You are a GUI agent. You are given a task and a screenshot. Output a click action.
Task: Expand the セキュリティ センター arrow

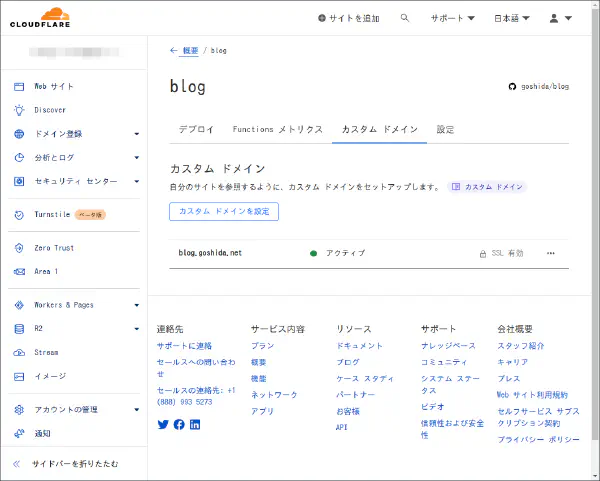point(137,181)
